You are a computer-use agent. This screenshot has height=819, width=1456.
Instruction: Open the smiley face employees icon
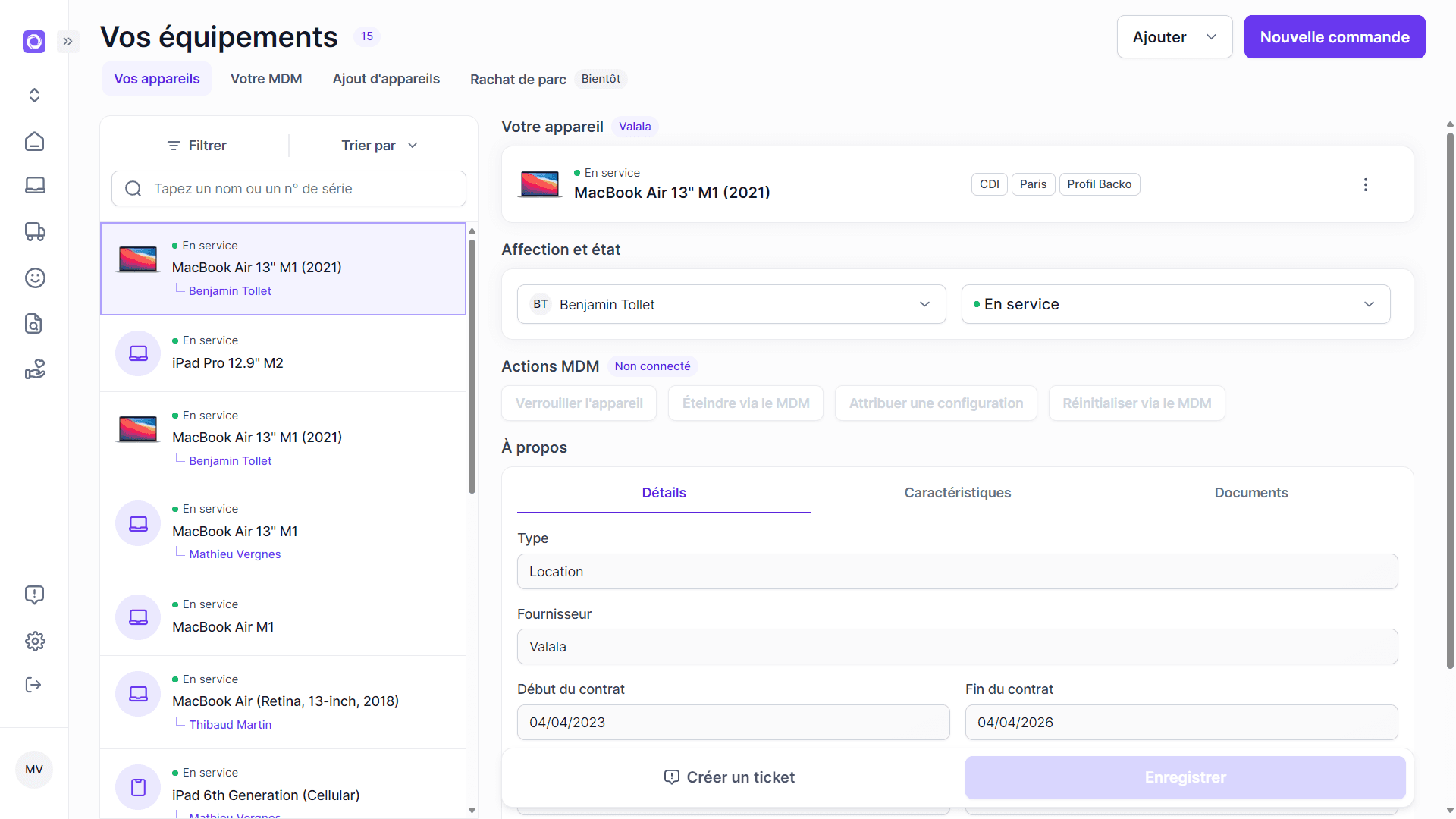[35, 278]
